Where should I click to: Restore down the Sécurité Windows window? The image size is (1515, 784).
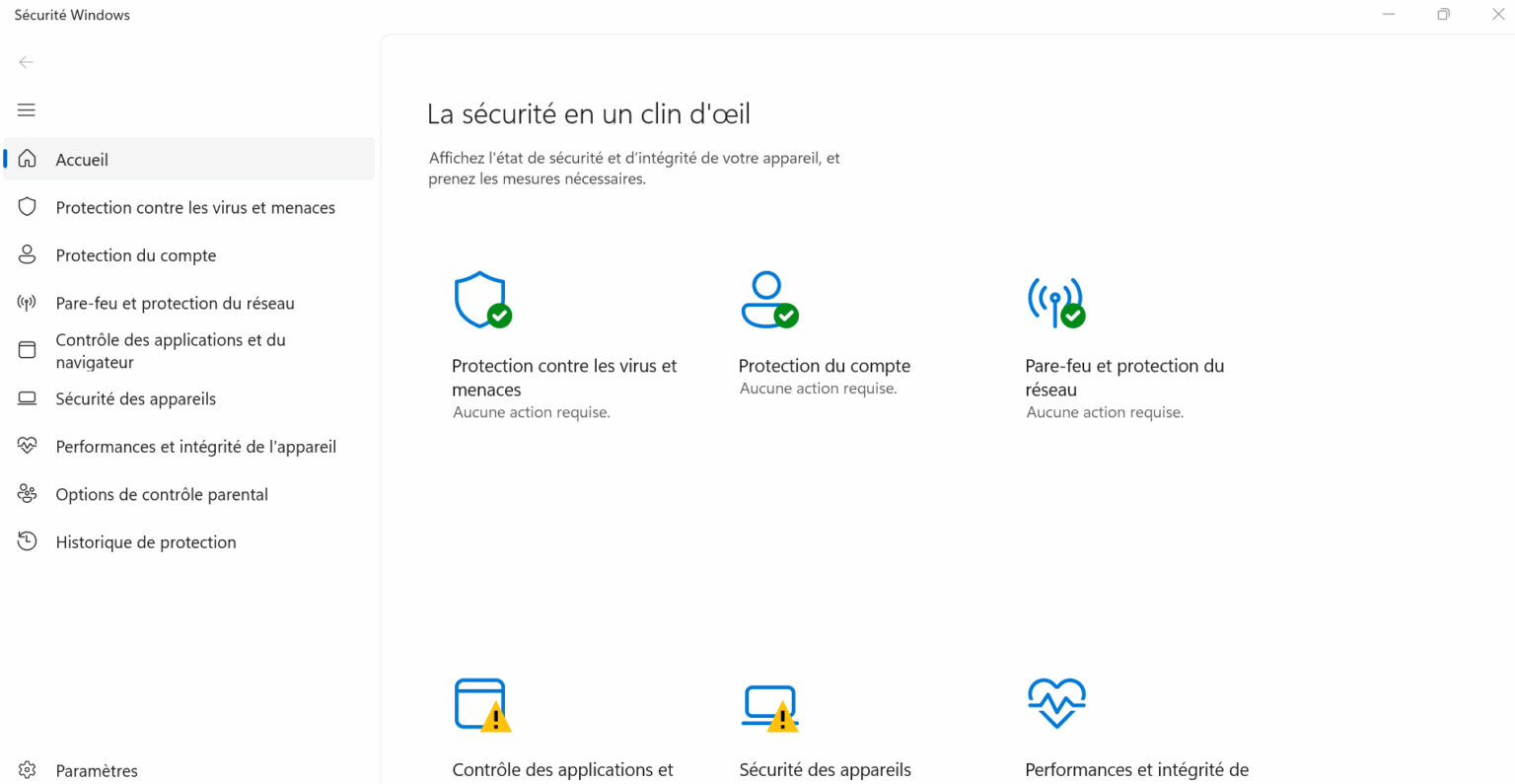[1443, 15]
